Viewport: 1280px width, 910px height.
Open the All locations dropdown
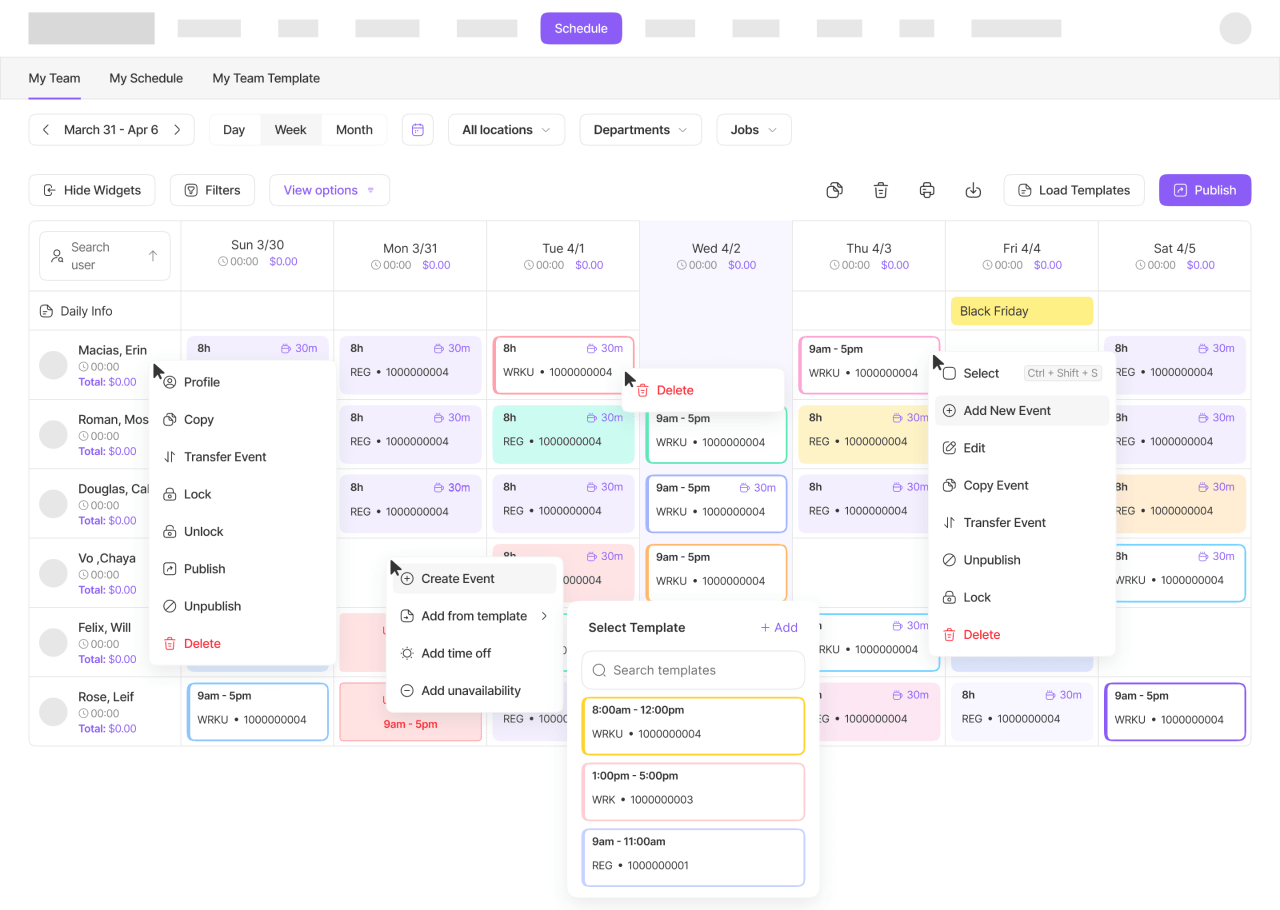pos(506,129)
